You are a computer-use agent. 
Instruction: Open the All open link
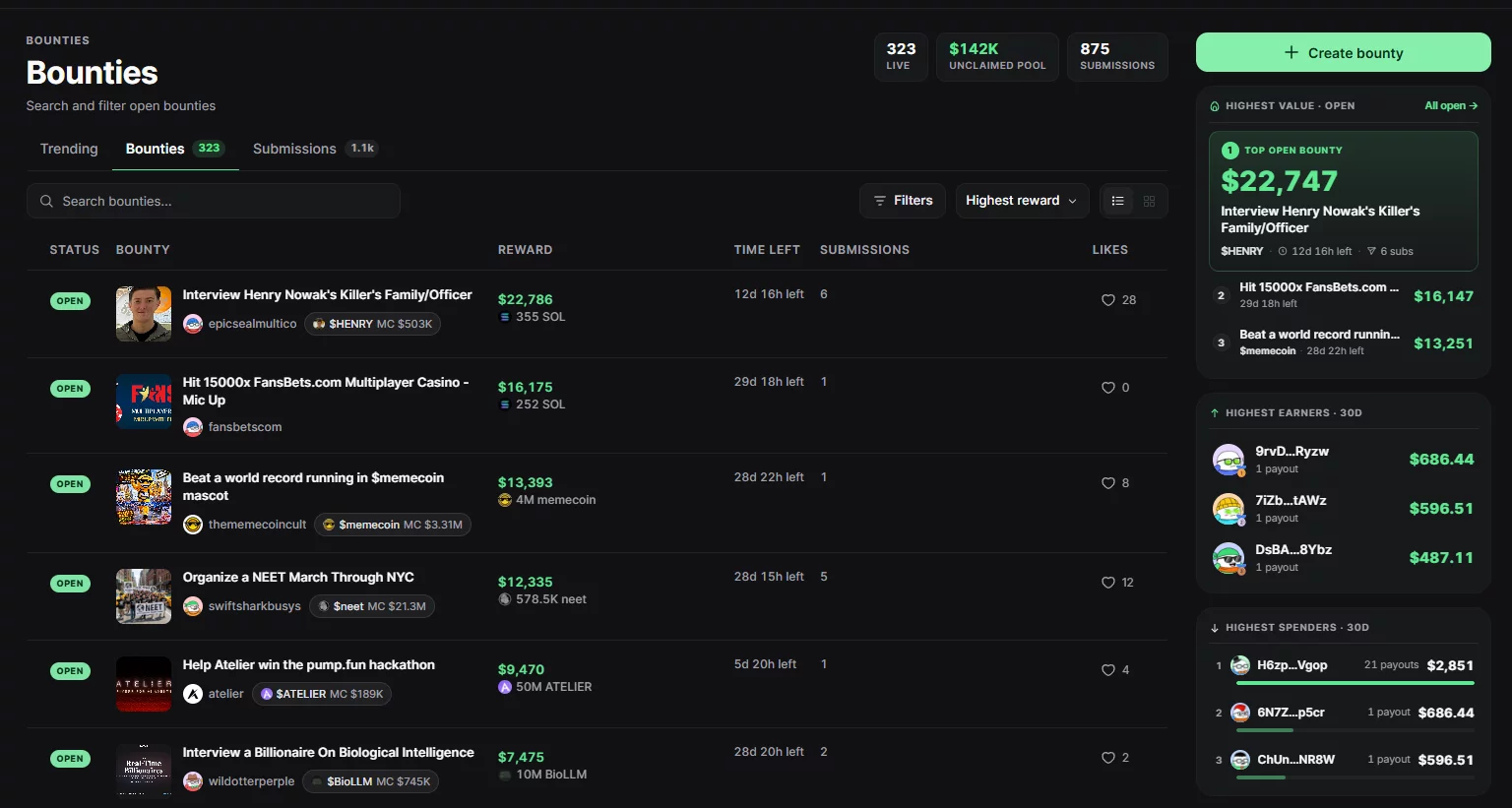point(1451,105)
